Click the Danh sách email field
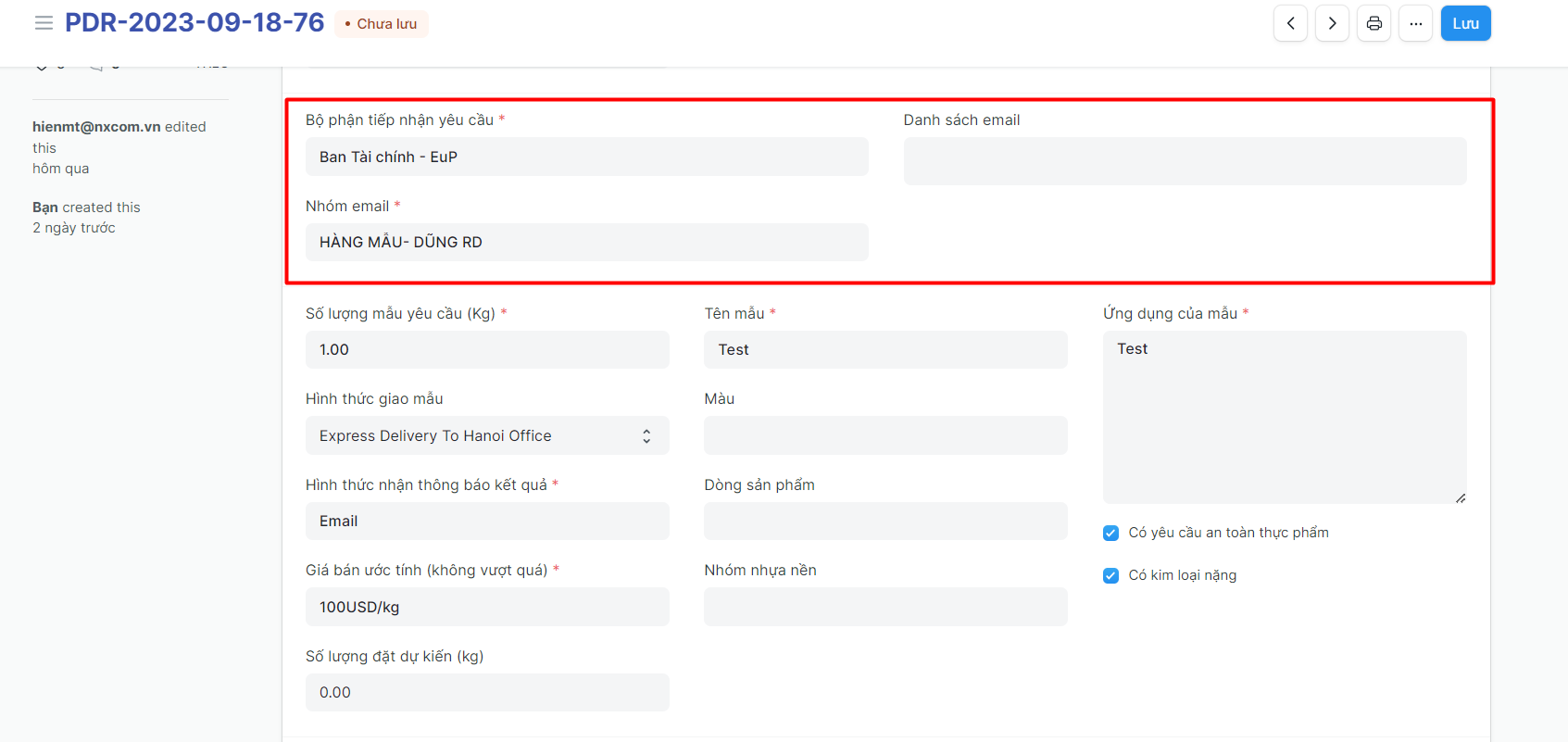Image resolution: width=1568 pixels, height=742 pixels. tap(1184, 161)
